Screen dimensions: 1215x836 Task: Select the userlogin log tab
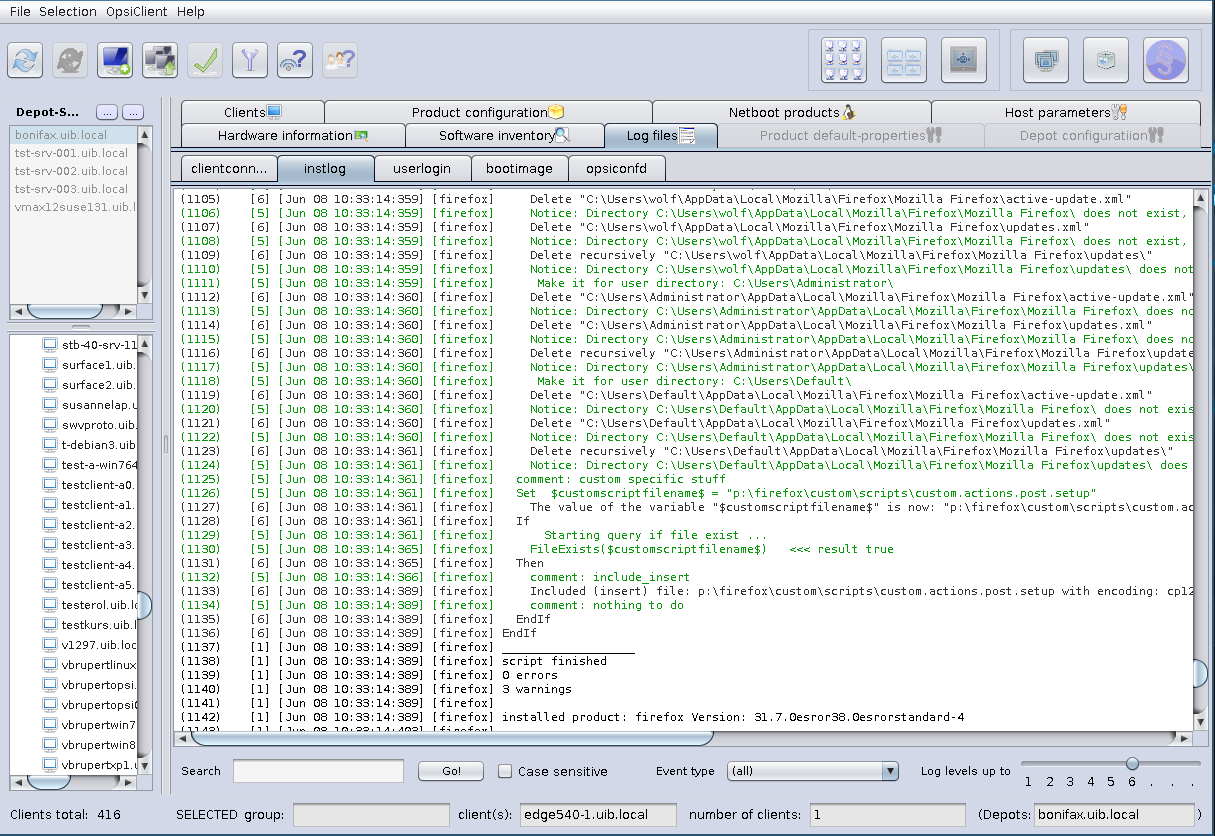point(422,169)
